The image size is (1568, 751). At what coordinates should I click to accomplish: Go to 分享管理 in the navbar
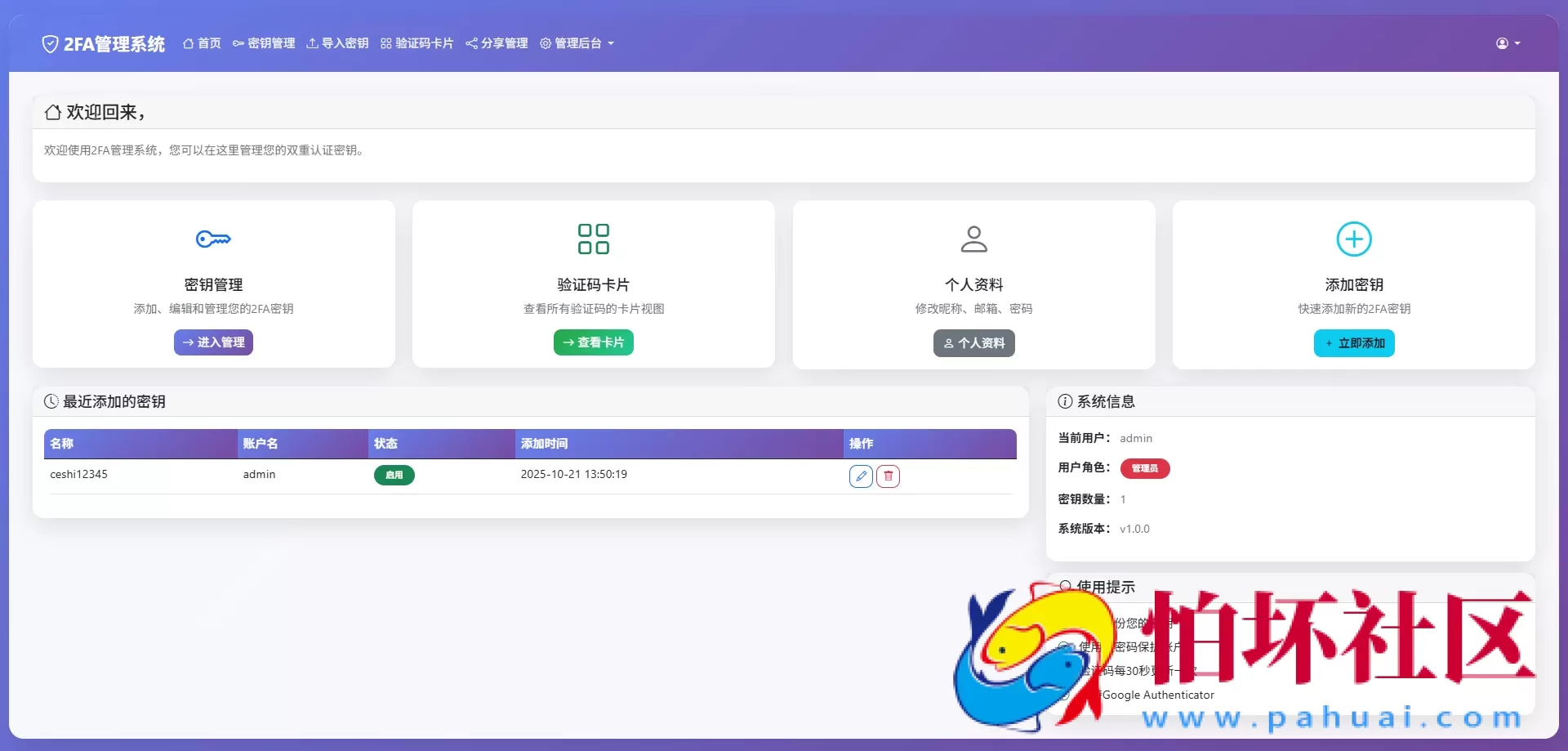pos(497,43)
